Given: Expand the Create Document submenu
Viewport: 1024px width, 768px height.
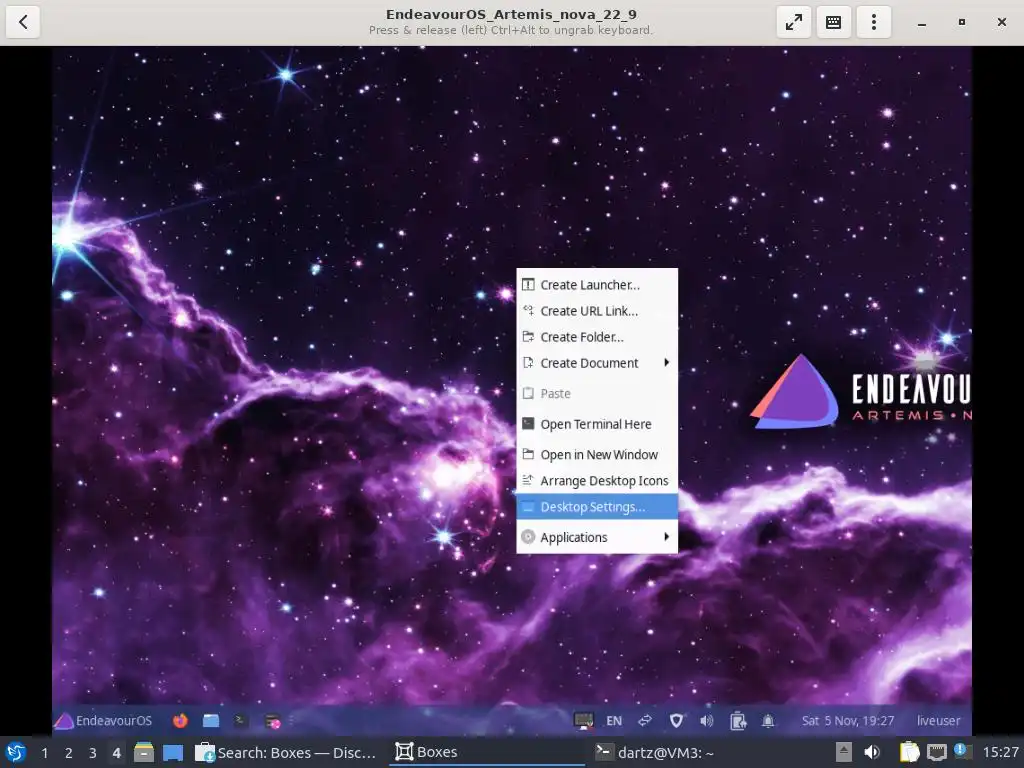Looking at the screenshot, I should pos(597,363).
